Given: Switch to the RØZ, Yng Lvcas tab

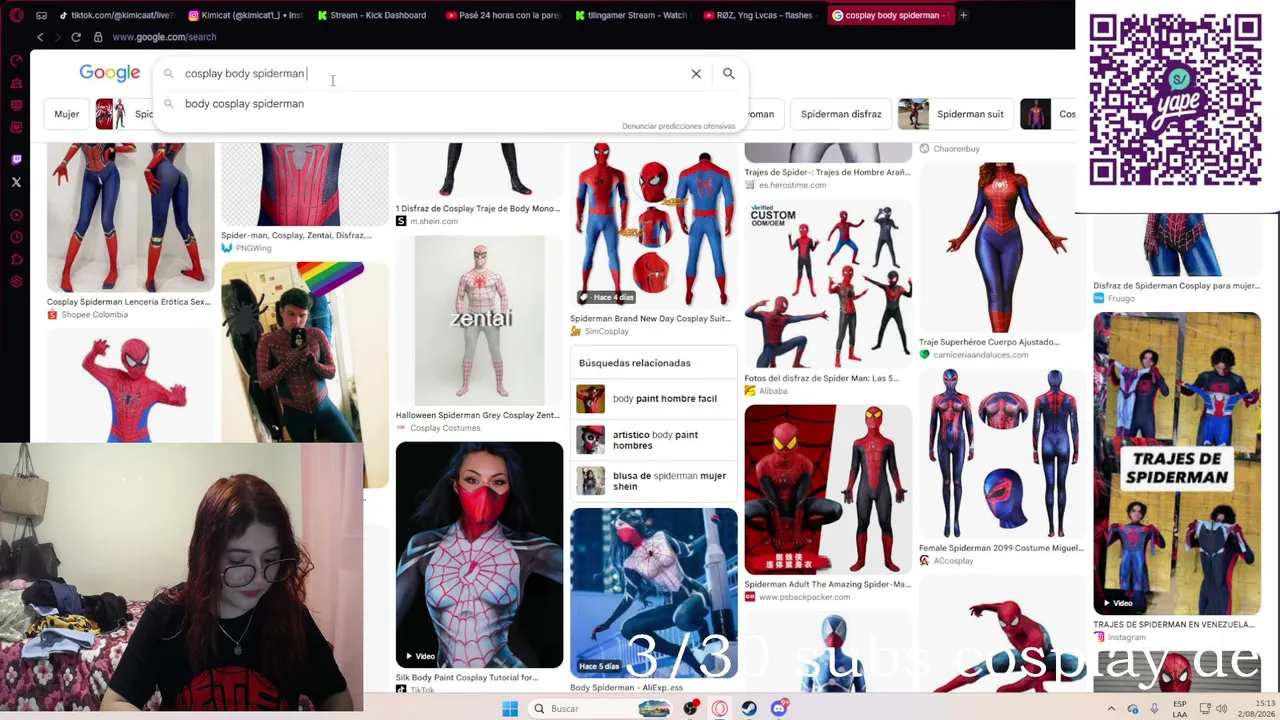Looking at the screenshot, I should coord(760,15).
